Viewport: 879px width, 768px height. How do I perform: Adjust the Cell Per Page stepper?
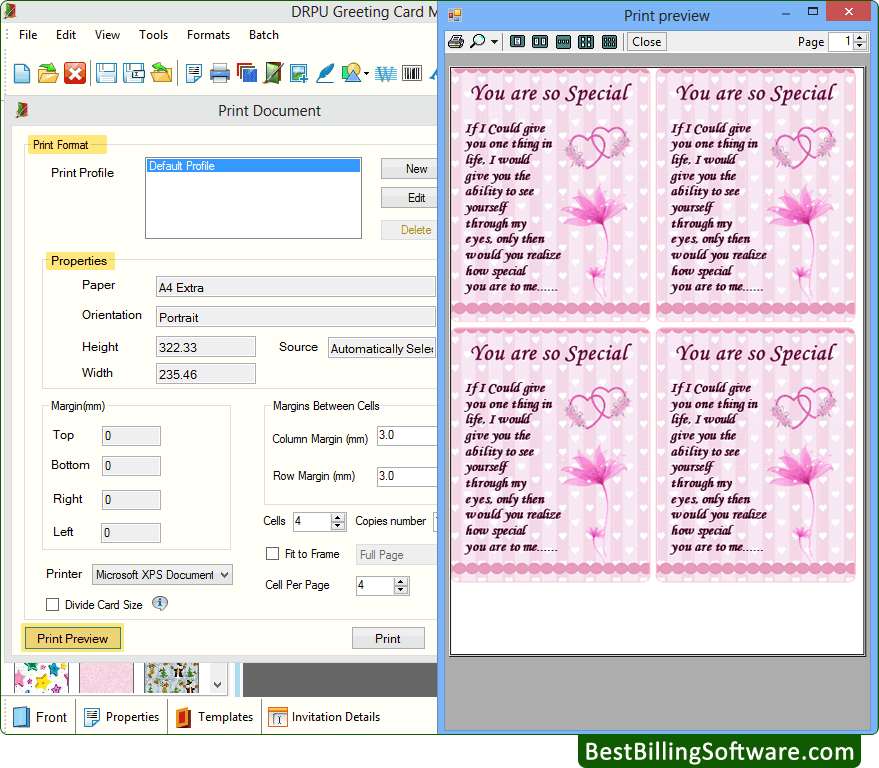pyautogui.click(x=400, y=586)
